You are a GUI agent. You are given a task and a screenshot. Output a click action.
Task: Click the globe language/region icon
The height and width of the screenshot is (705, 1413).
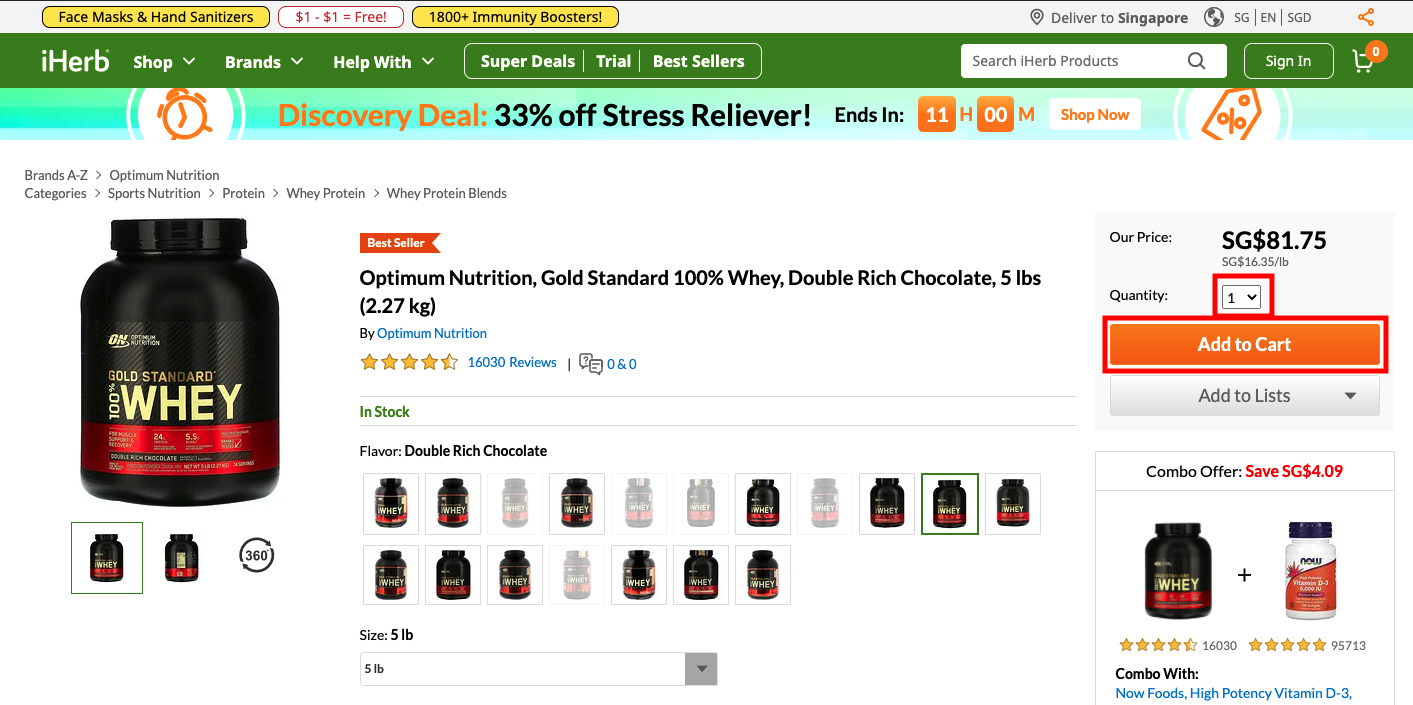(1214, 17)
